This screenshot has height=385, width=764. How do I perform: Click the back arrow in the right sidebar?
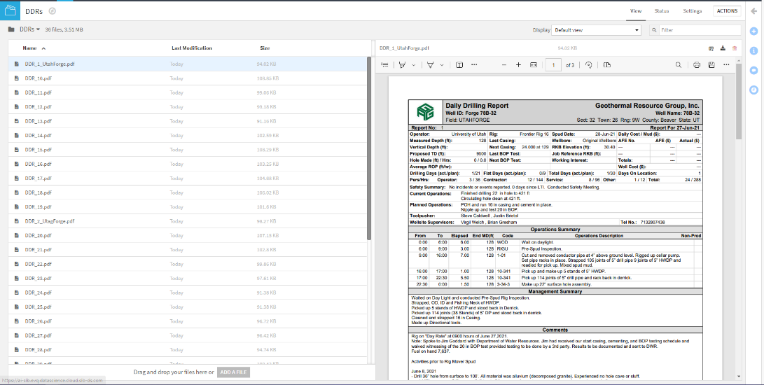click(754, 11)
